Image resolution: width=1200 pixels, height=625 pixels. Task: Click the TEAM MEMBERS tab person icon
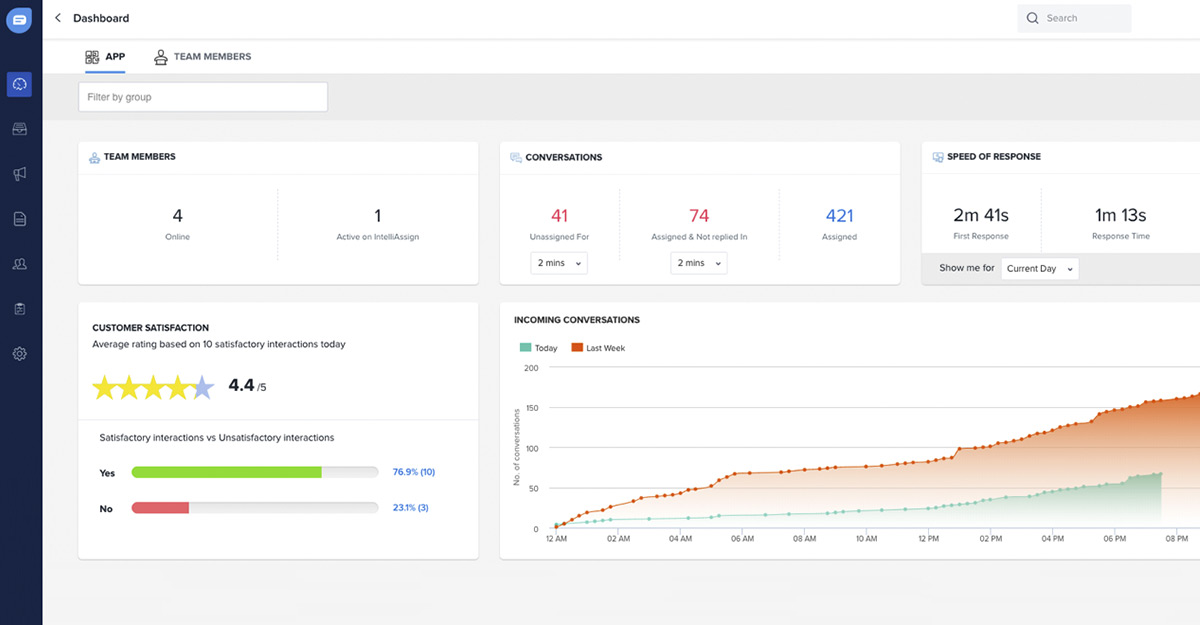pos(161,57)
